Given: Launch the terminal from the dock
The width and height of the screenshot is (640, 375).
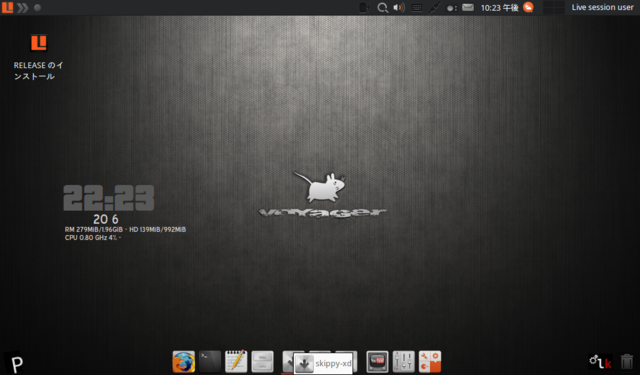Looking at the screenshot, I should pos(210,362).
